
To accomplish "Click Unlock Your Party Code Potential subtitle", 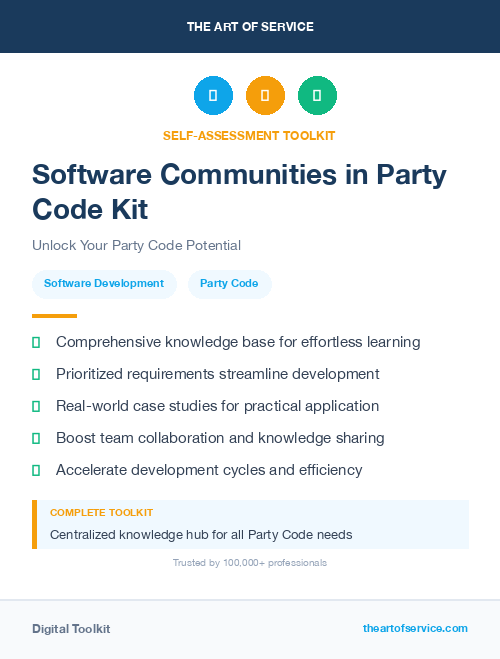I will point(137,245).
